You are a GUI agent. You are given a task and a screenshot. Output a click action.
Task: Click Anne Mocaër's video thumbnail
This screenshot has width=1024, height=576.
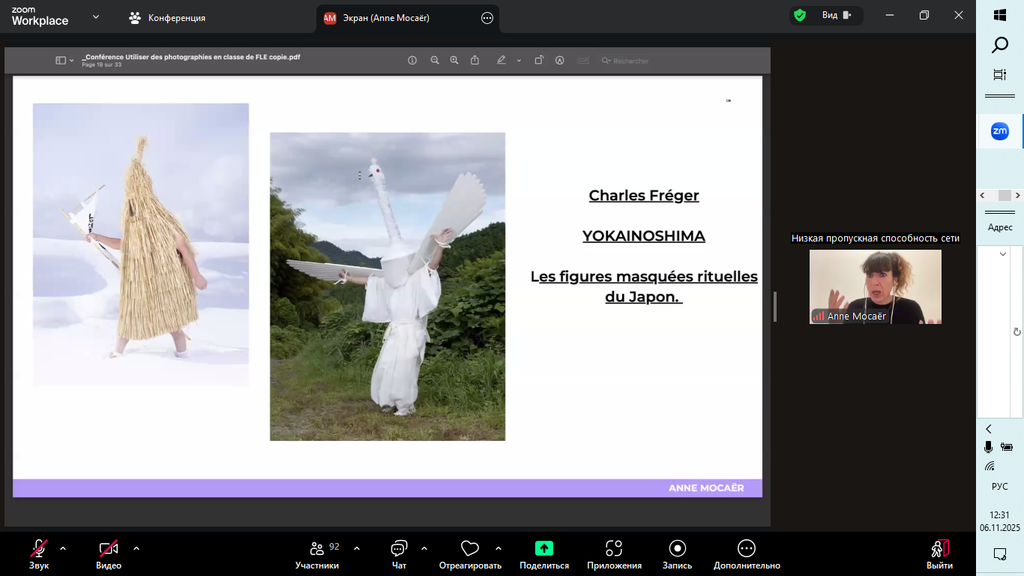875,287
